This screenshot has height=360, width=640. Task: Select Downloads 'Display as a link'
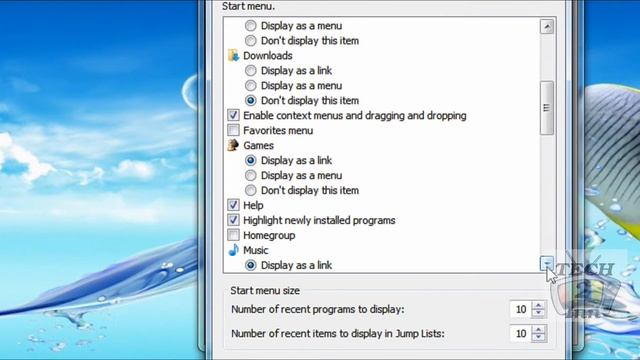[x=251, y=71]
